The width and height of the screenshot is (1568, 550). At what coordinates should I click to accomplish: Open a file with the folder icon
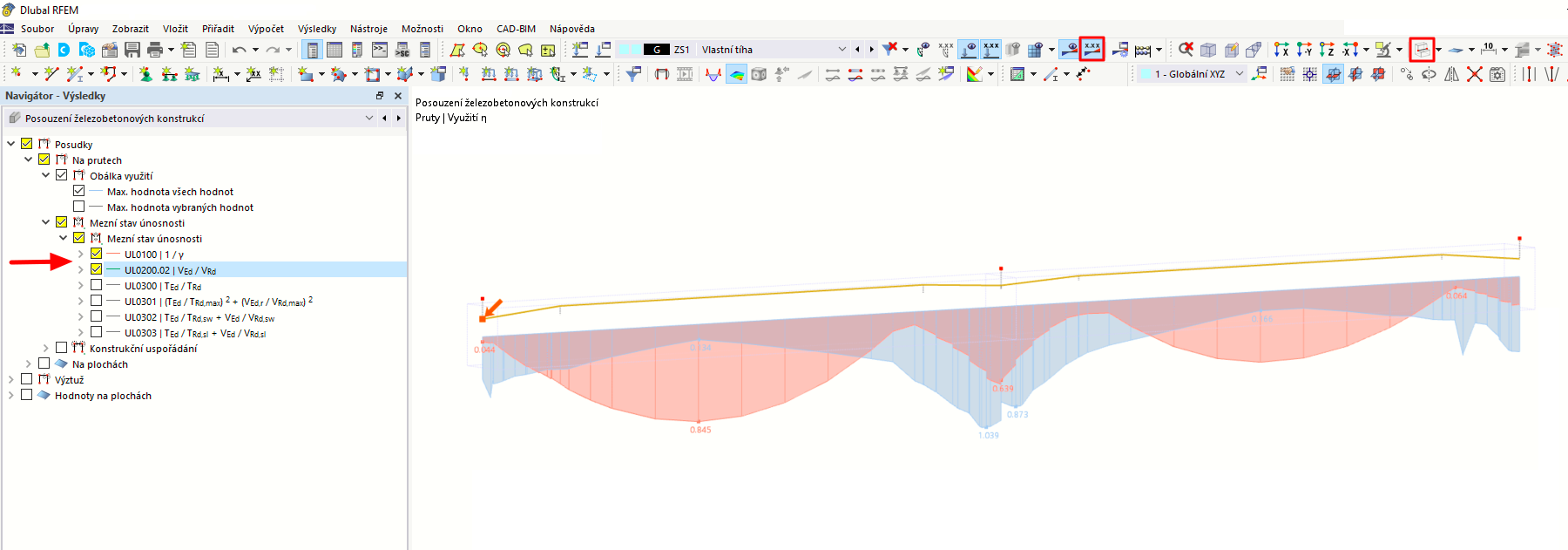41,50
